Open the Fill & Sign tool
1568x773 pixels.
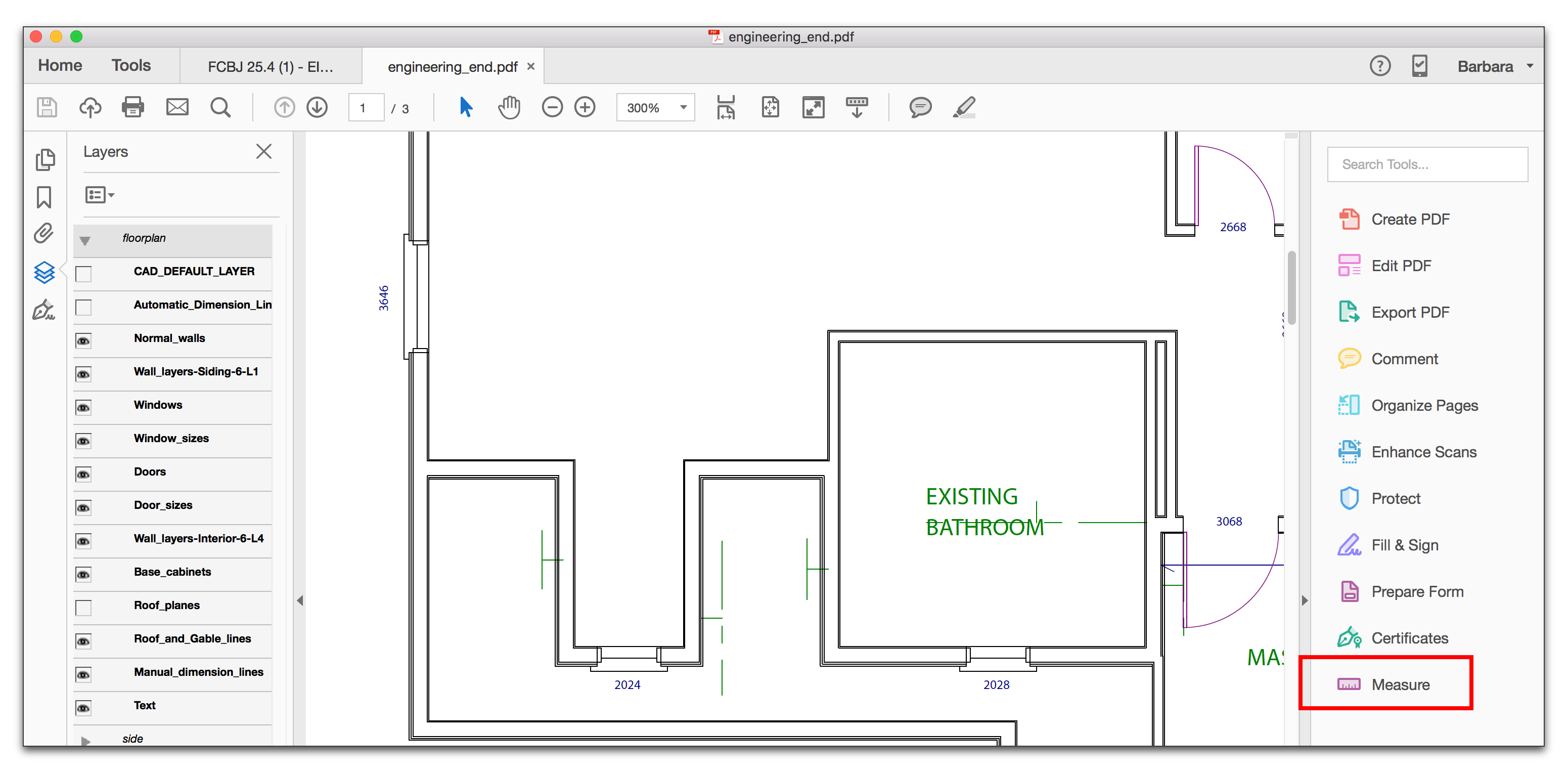click(1388, 545)
